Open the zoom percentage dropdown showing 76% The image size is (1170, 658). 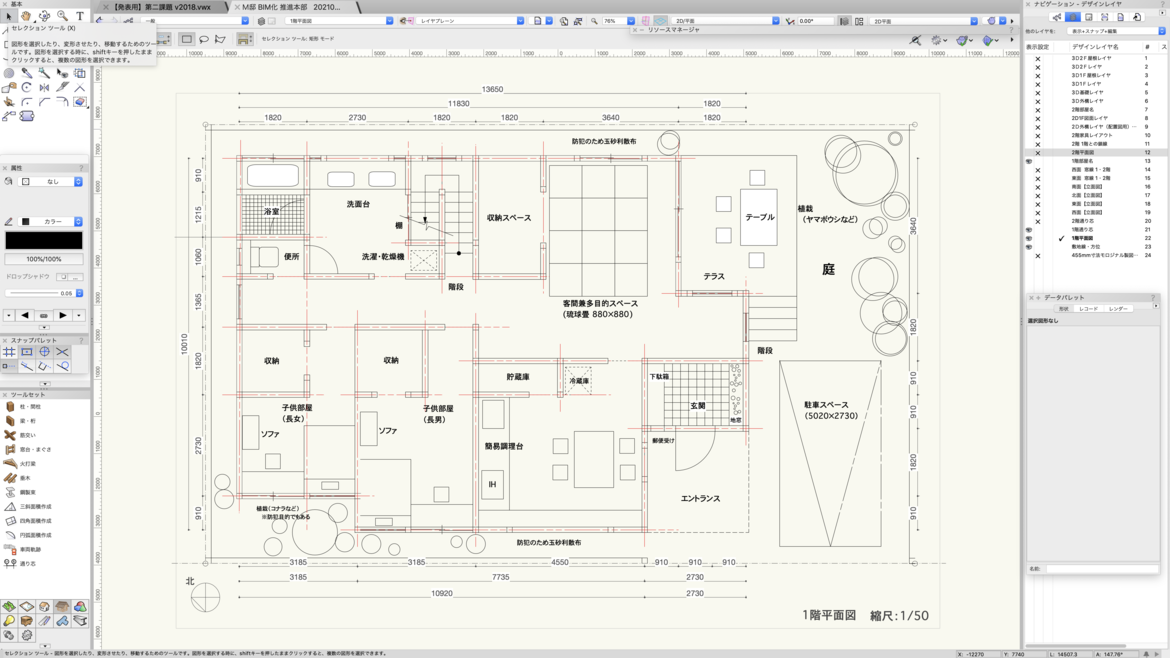point(631,19)
